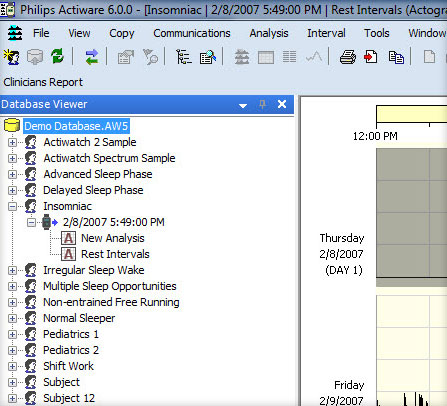The image size is (447, 406).
Task: Click the green refresh arrows icon
Action: [57, 56]
